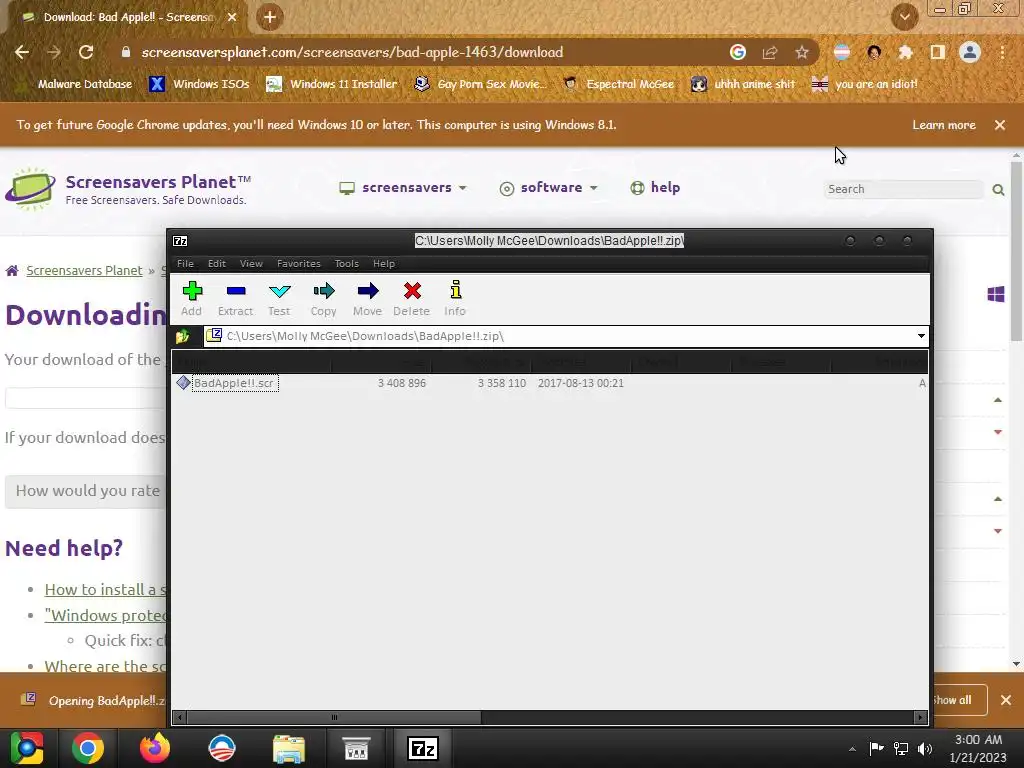Close the Download: Bad Apple!! tab
Viewport: 1024px width, 768px height.
pyautogui.click(x=232, y=17)
